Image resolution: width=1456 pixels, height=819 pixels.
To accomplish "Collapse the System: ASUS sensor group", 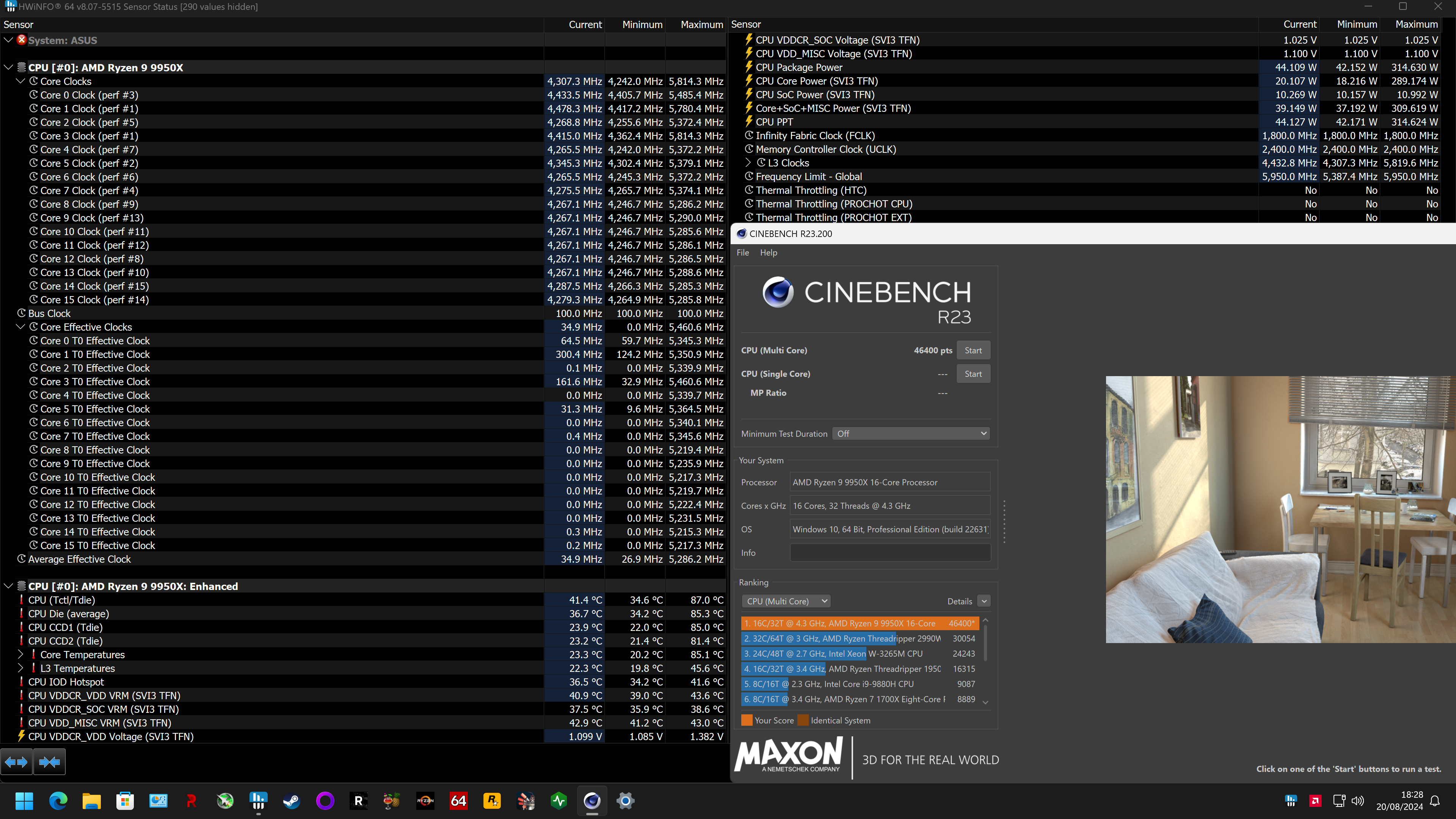I will [x=8, y=40].
